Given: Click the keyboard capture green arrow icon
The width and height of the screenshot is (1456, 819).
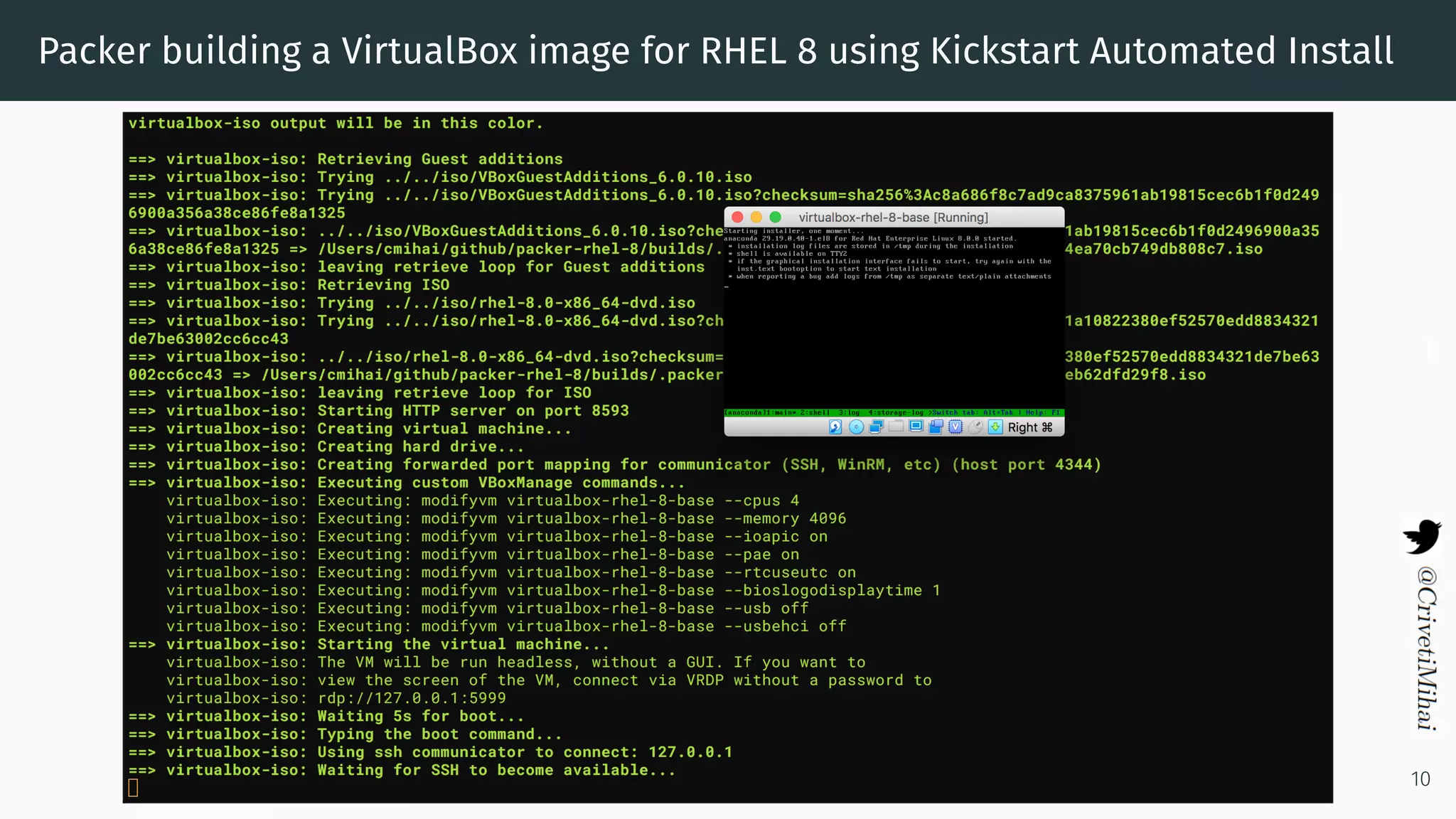Looking at the screenshot, I should [995, 427].
